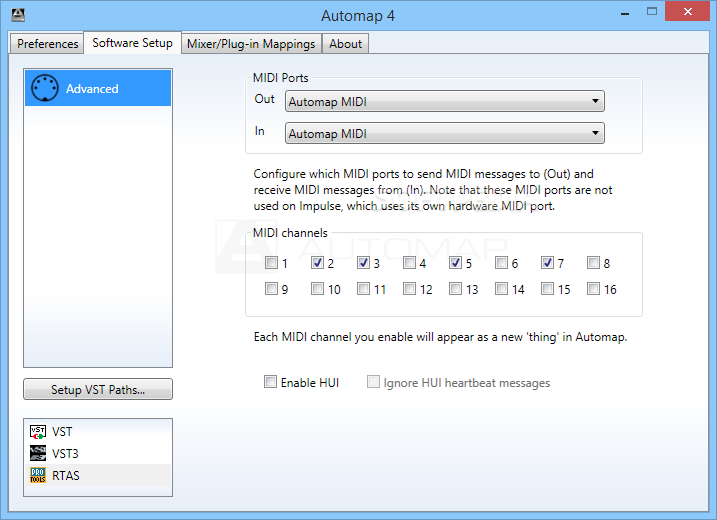Image resolution: width=717 pixels, height=520 pixels.
Task: Uncheck MIDI channel 2
Action: click(317, 263)
